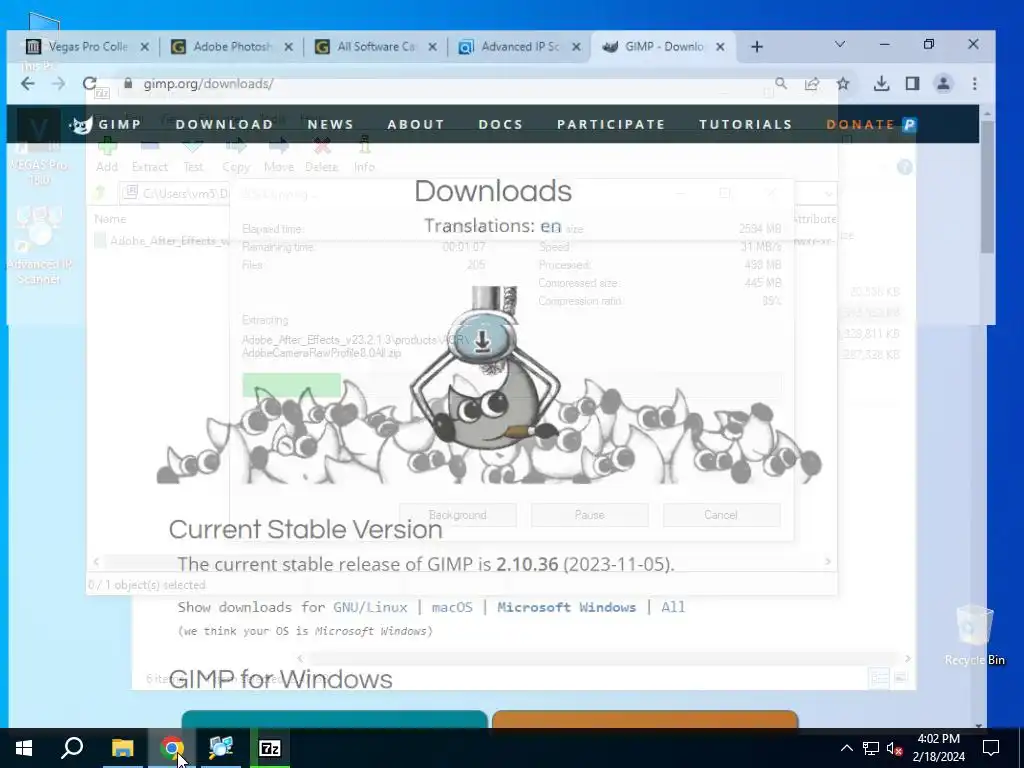The height and width of the screenshot is (768, 1024).
Task: Open ABOUT in GIMP navigation
Action: coord(416,124)
